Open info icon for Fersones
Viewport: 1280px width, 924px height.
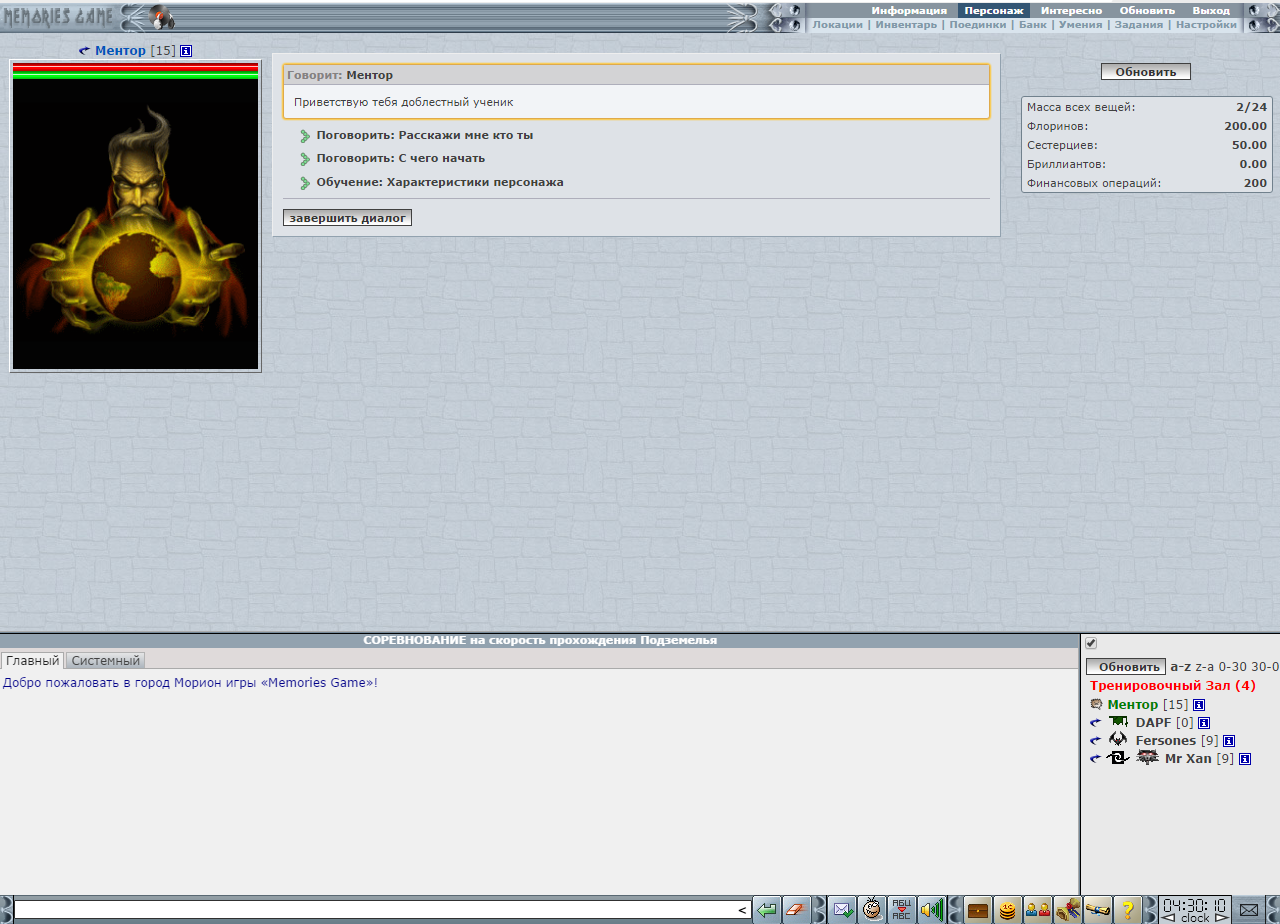(x=1229, y=741)
